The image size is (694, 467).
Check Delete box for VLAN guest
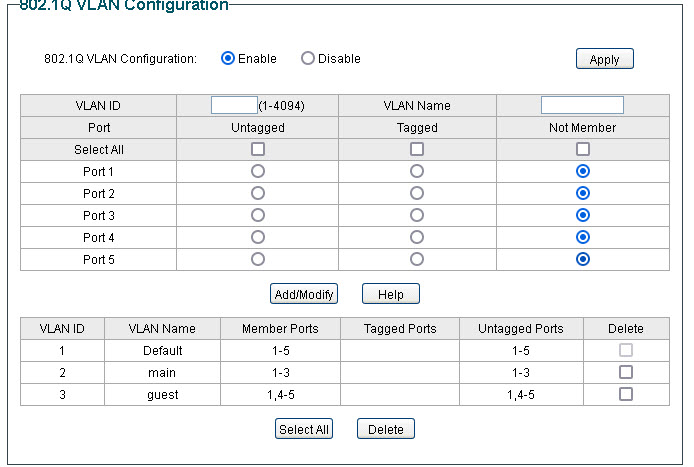(625, 394)
